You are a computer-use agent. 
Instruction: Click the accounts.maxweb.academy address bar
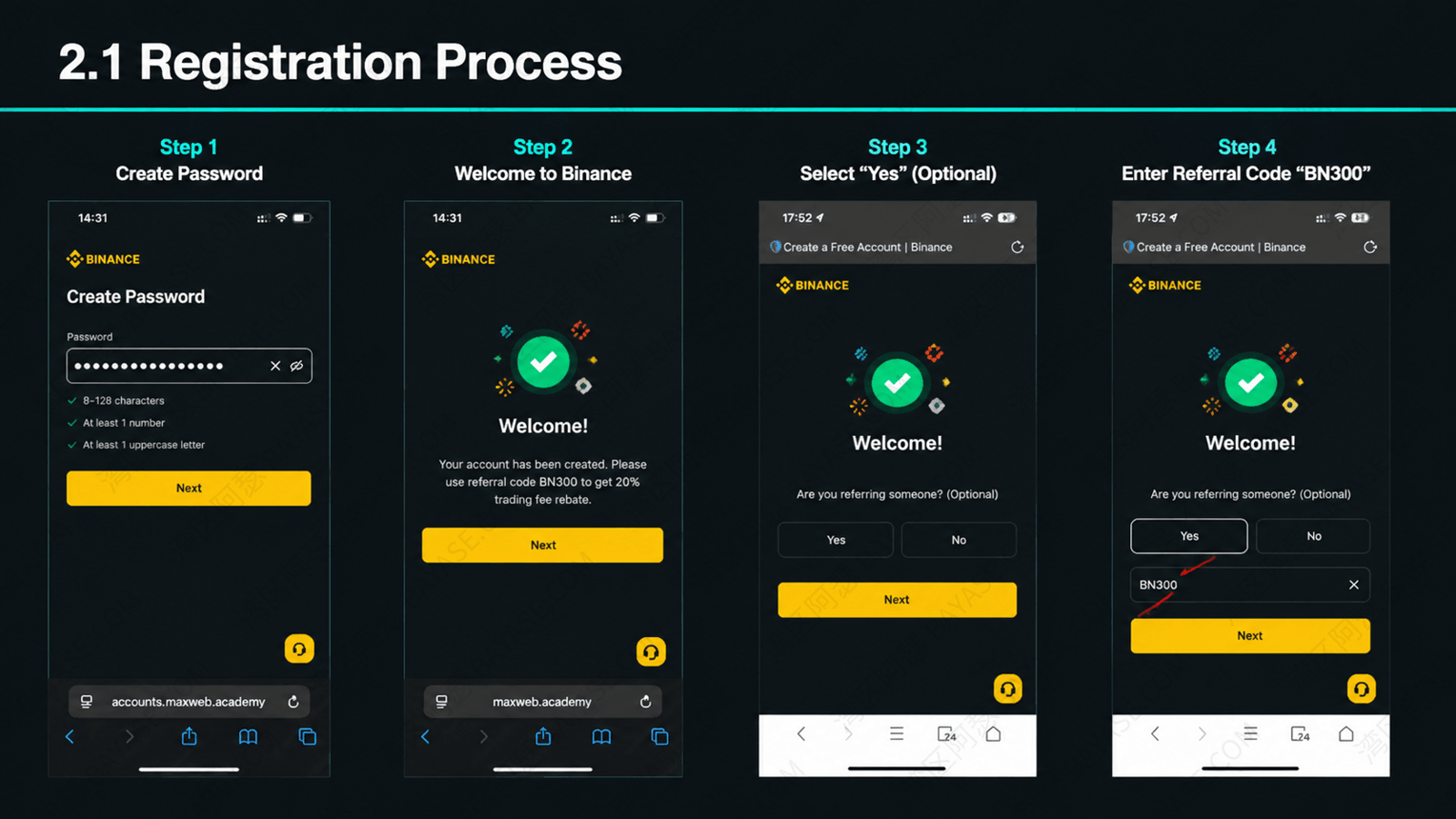click(x=189, y=702)
